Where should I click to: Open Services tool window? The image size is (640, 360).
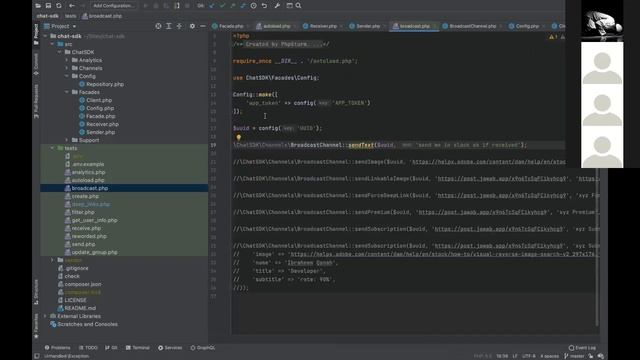click(x=170, y=348)
